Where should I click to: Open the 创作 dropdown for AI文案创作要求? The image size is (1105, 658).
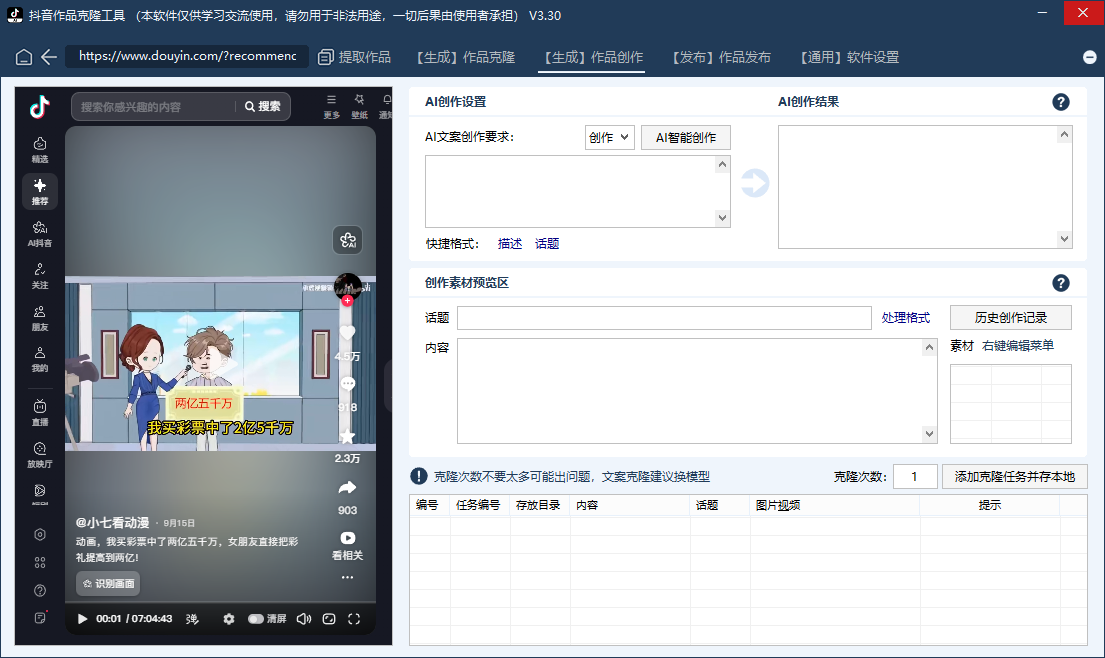[x=609, y=137]
